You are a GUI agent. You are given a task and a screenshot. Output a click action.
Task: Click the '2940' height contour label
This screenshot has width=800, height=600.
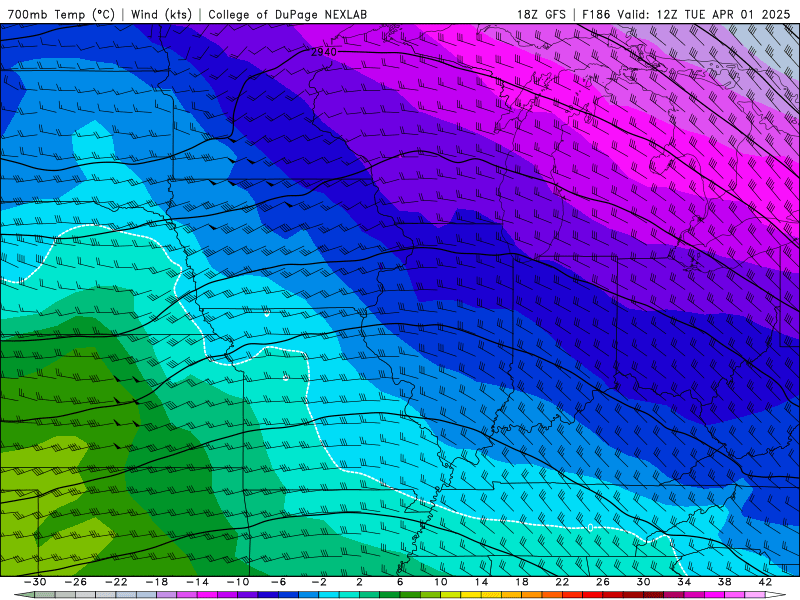[324, 52]
